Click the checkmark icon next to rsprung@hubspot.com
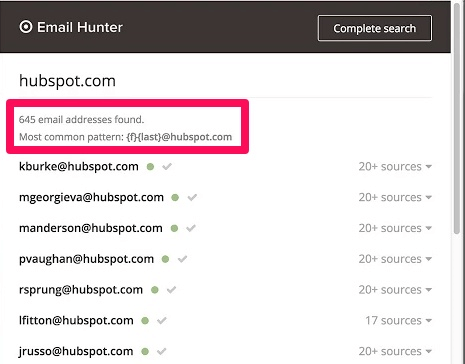Screen dimensions: 465x364 pos(171,290)
